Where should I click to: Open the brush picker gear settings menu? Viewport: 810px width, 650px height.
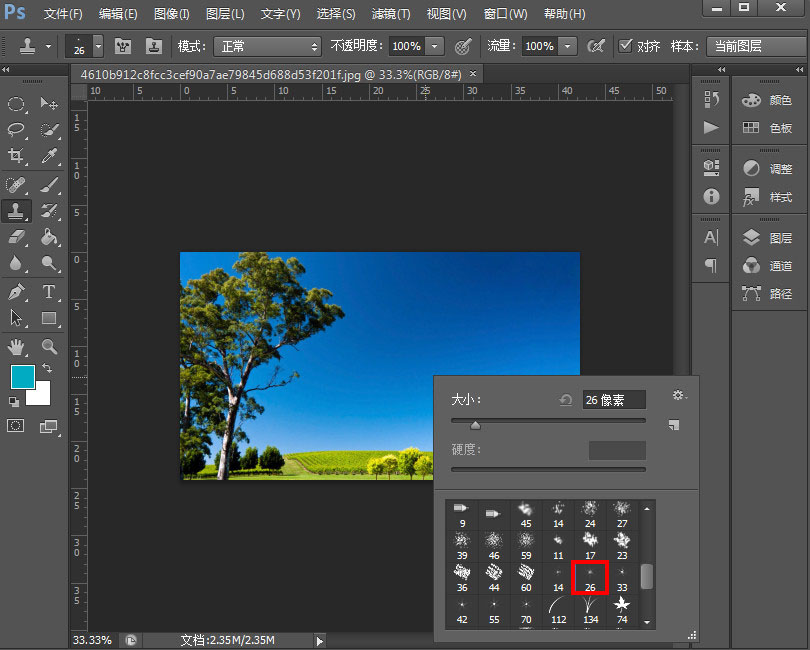[679, 395]
